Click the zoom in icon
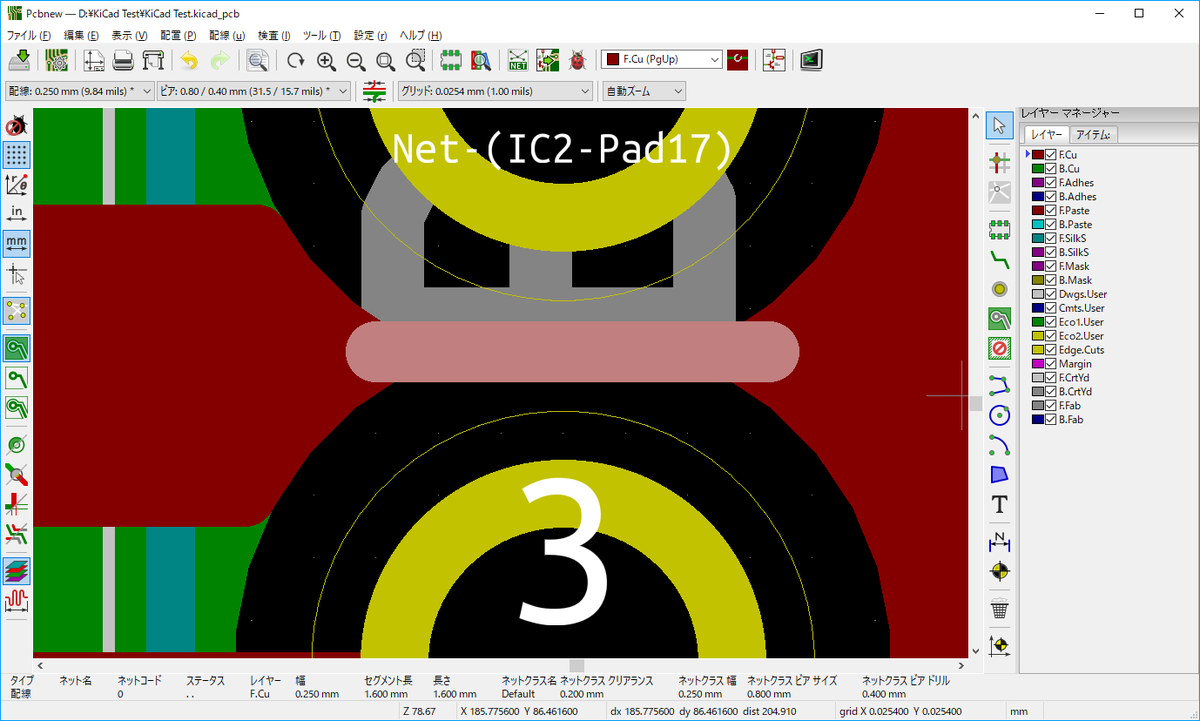 click(x=326, y=60)
